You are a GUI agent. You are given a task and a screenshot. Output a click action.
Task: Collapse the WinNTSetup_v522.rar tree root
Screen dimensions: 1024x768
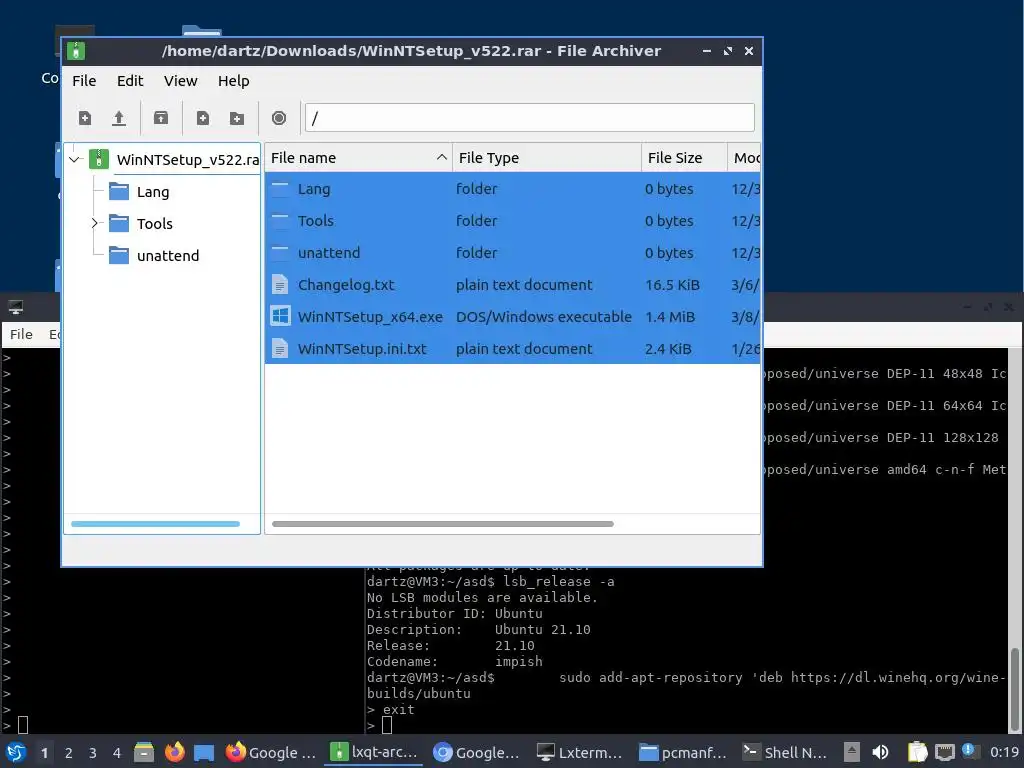(x=74, y=159)
